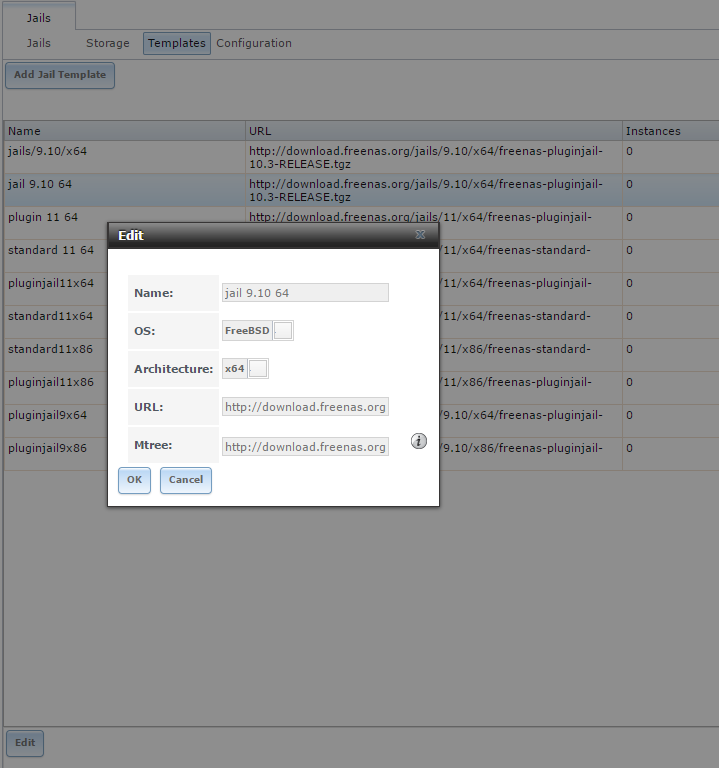
Task: Click Instances value for jails/9.10/x64
Action: pyautogui.click(x=629, y=151)
